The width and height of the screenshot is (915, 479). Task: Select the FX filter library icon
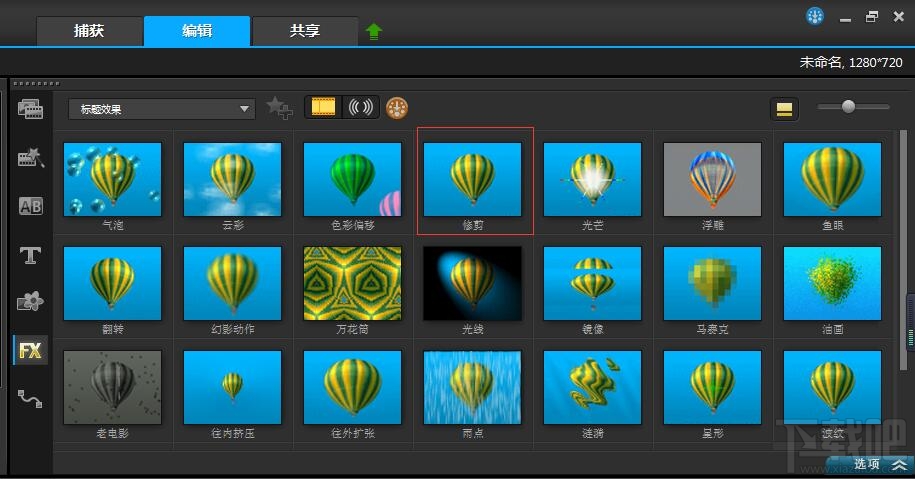click(x=30, y=351)
